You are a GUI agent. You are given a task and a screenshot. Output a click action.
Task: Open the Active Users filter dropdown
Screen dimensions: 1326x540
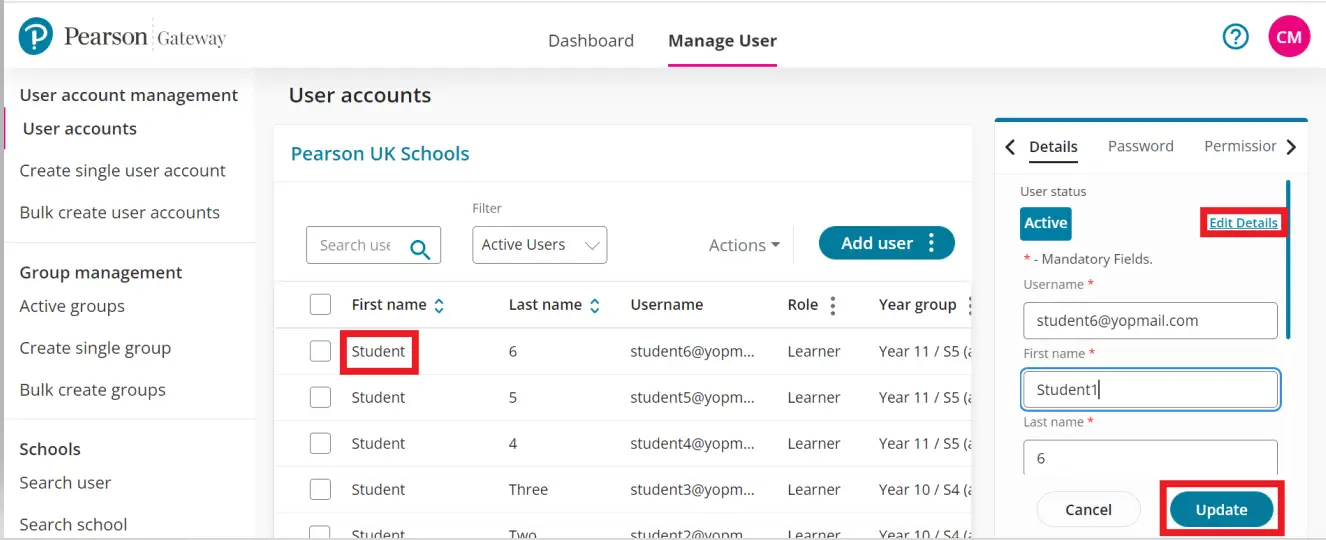click(x=539, y=245)
